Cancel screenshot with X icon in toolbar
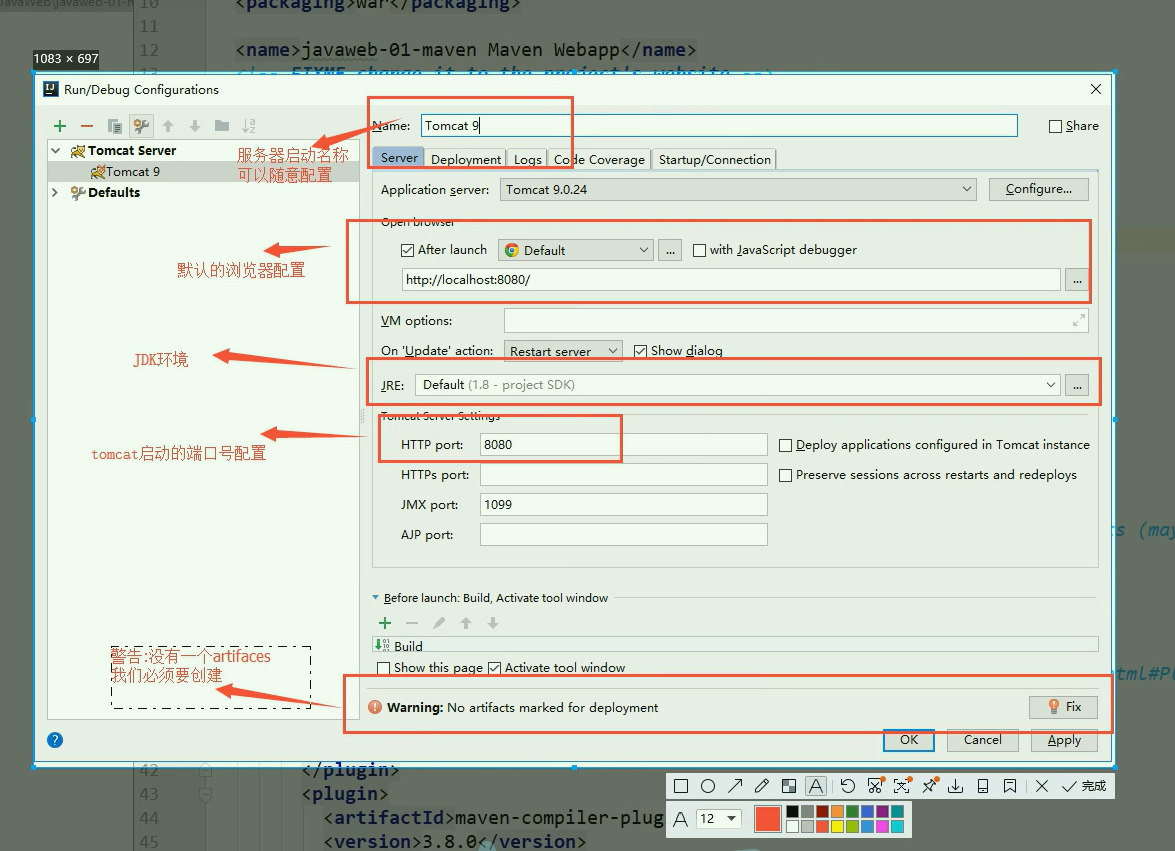This screenshot has width=1175, height=851. [x=1042, y=786]
